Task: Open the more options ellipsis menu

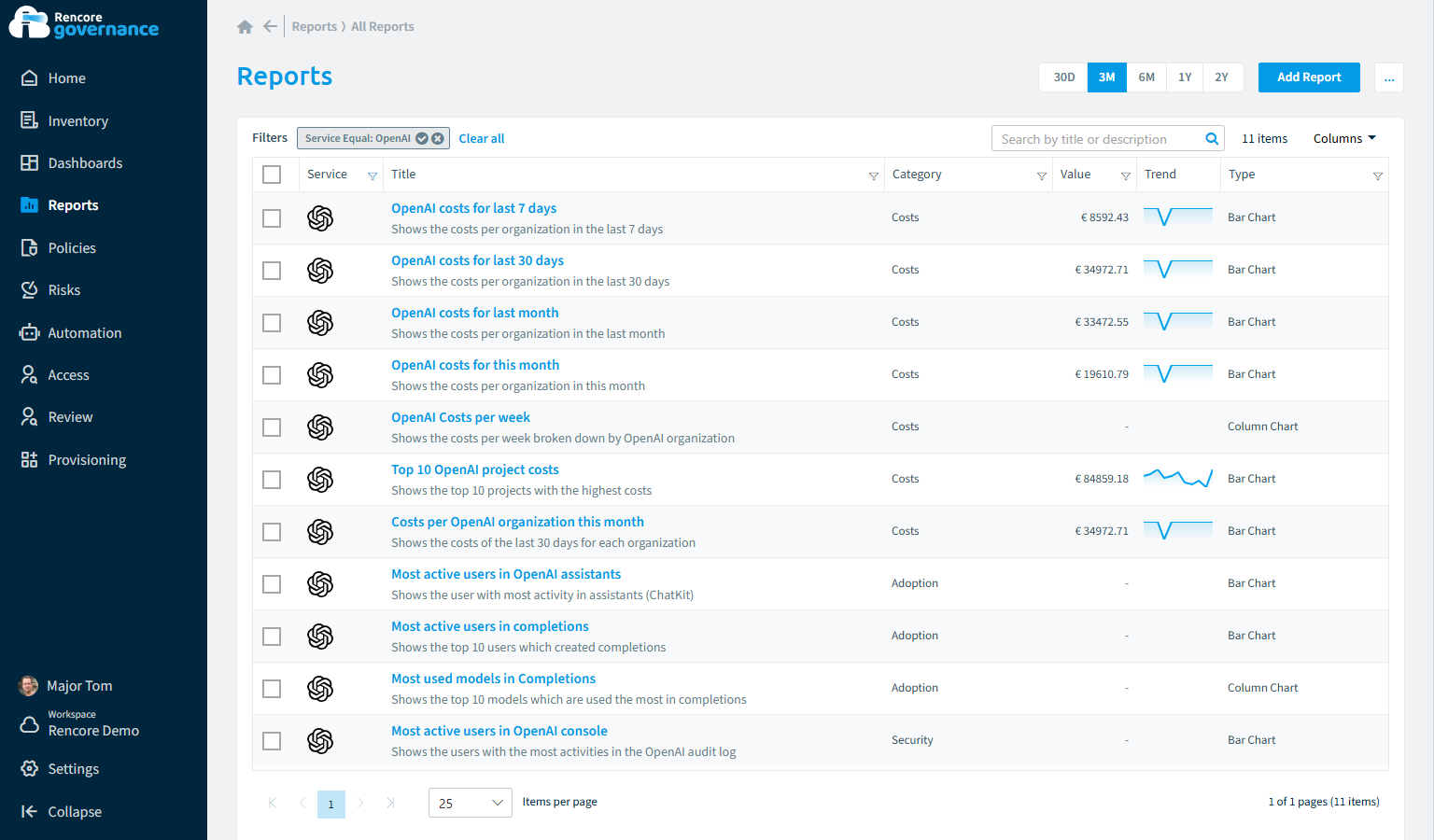Action: click(x=1389, y=77)
